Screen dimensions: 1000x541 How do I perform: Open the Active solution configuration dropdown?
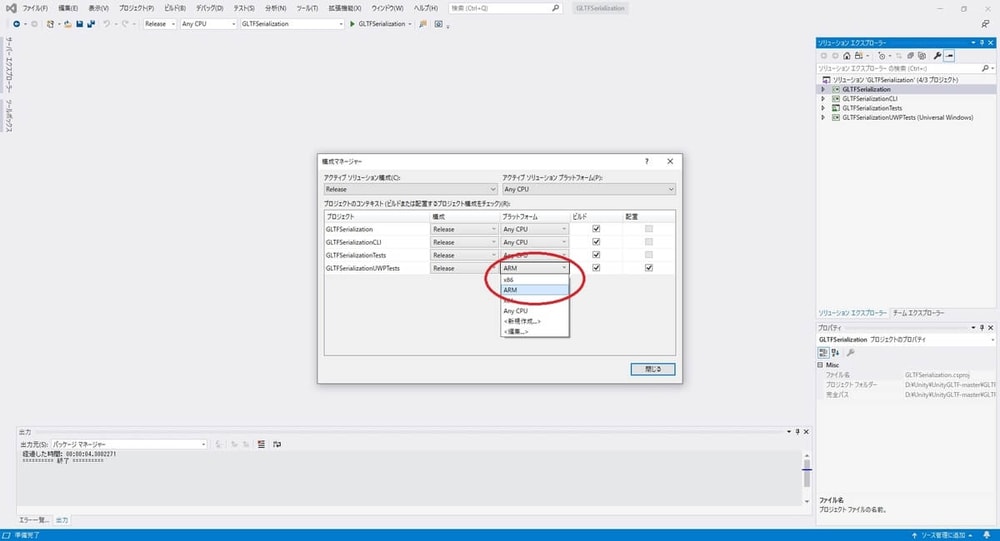point(410,189)
